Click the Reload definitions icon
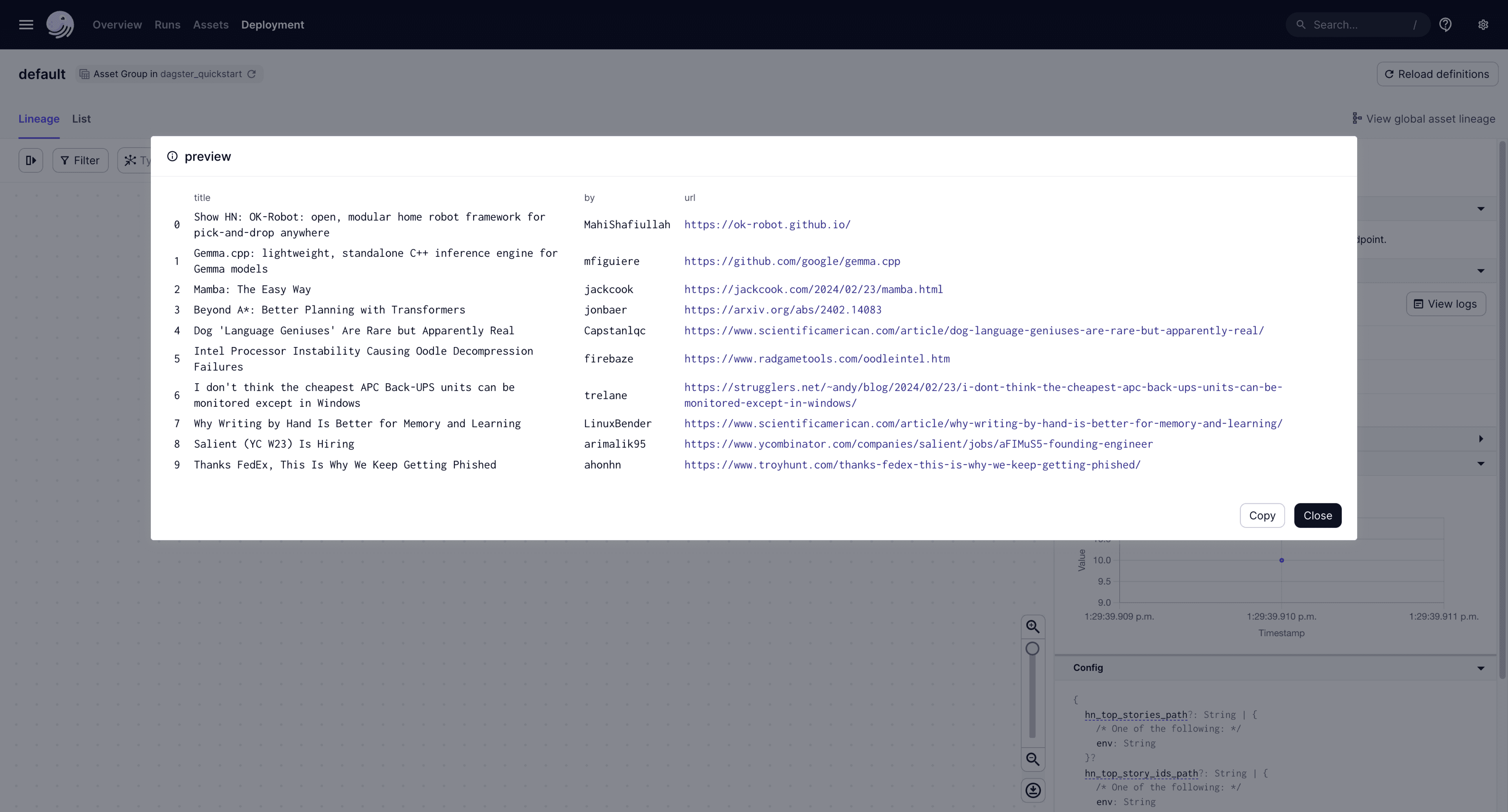The height and width of the screenshot is (812, 1508). [x=1388, y=74]
